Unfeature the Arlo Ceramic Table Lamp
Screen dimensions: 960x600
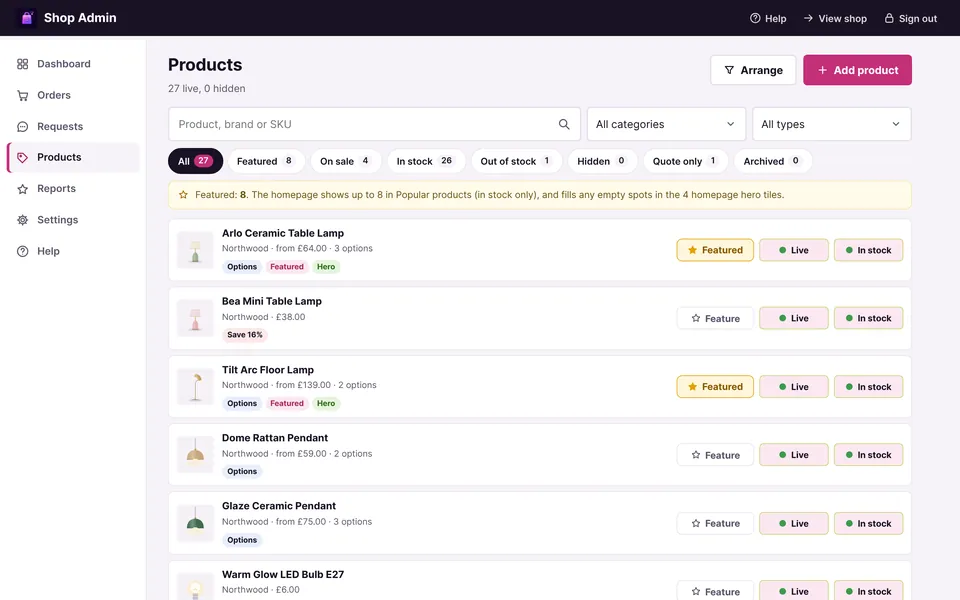(x=715, y=250)
